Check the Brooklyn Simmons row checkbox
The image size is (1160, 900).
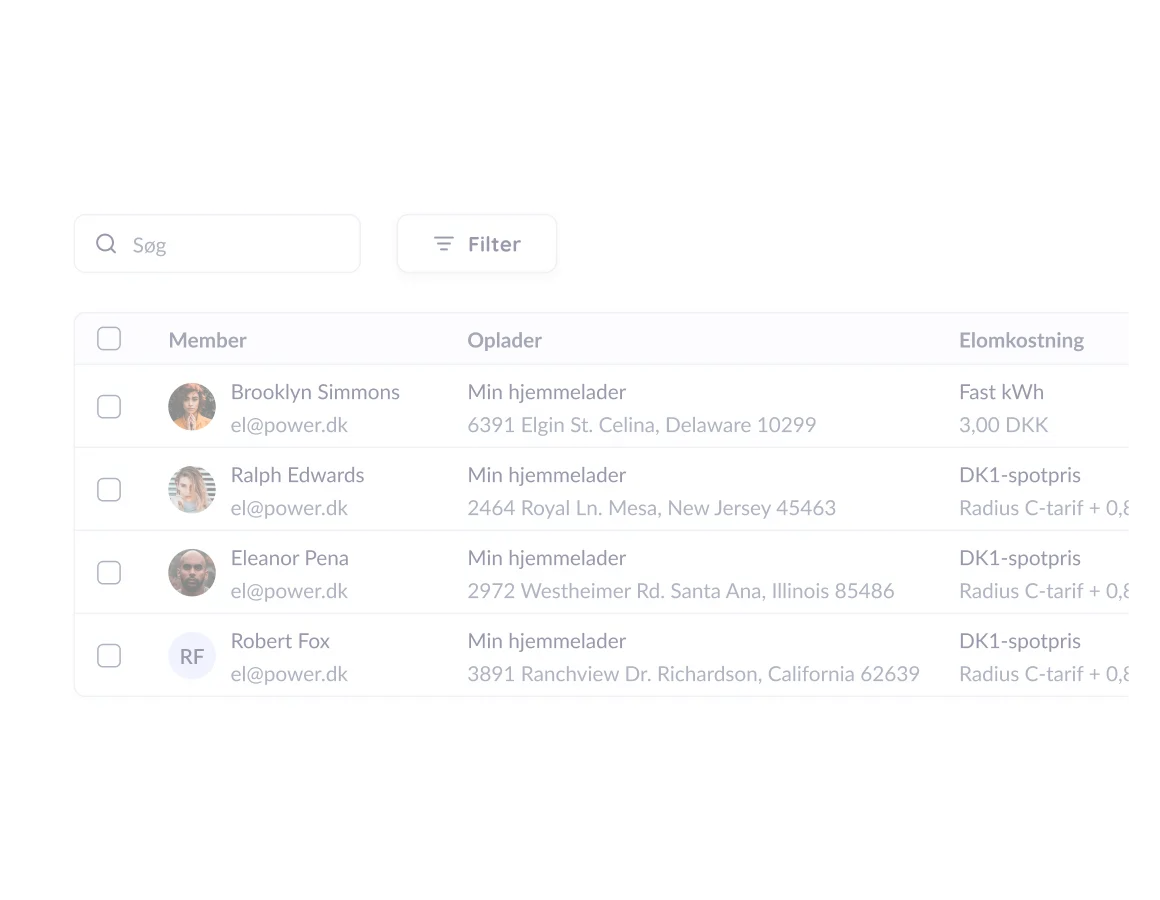point(109,407)
